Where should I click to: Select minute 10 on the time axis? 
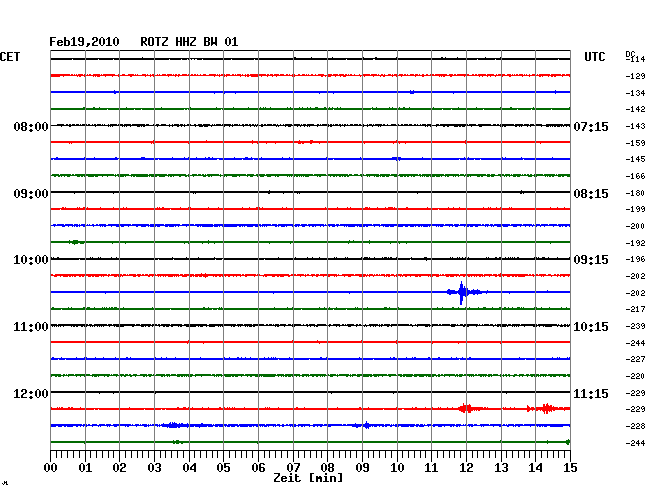click(397, 467)
